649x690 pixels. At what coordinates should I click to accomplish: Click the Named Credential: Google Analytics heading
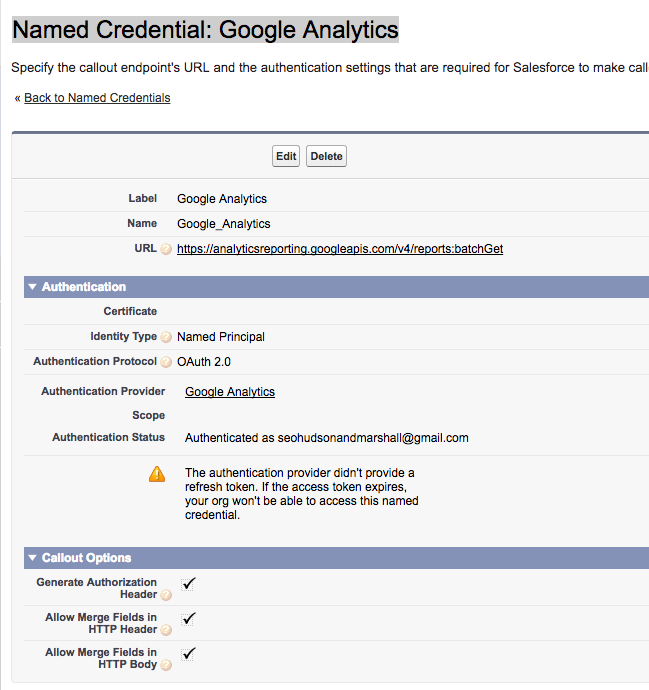coord(205,29)
